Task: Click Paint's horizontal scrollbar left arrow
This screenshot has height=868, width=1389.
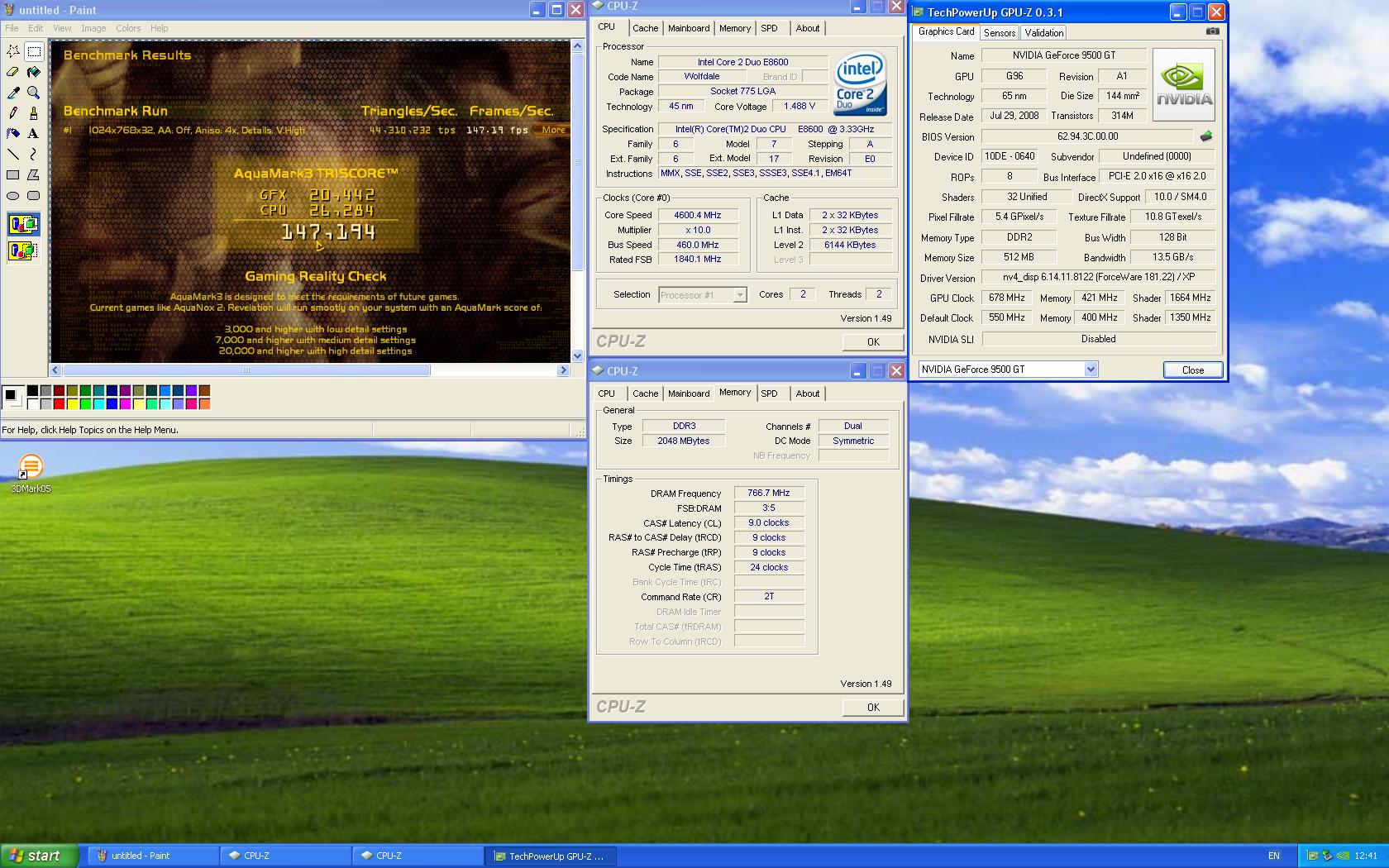Action: point(55,370)
